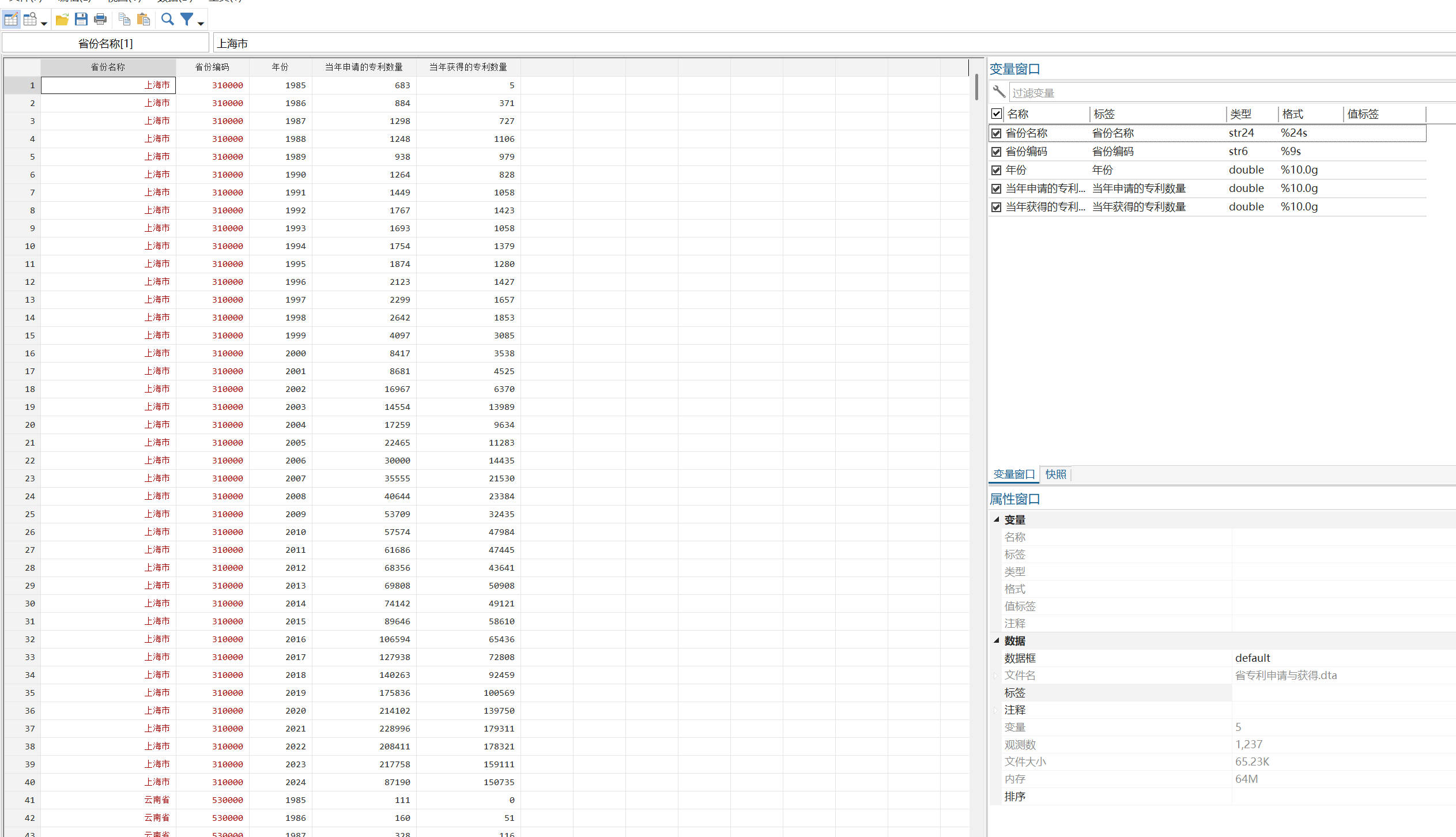
Task: Click wrench icon beside variable filter
Action: click(x=999, y=92)
